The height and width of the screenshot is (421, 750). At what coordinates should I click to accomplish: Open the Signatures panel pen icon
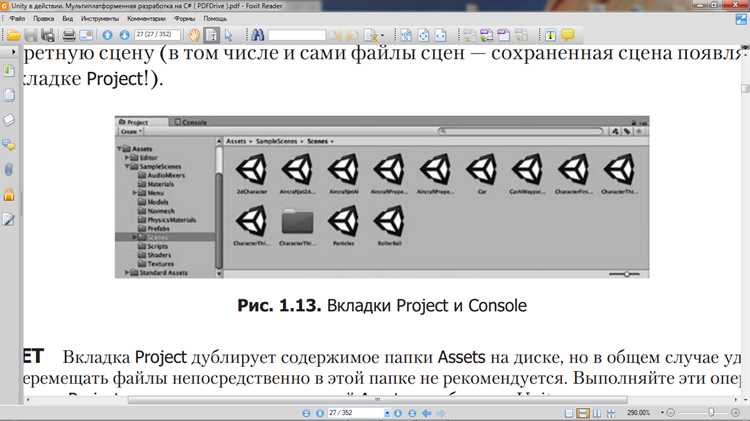[9, 220]
